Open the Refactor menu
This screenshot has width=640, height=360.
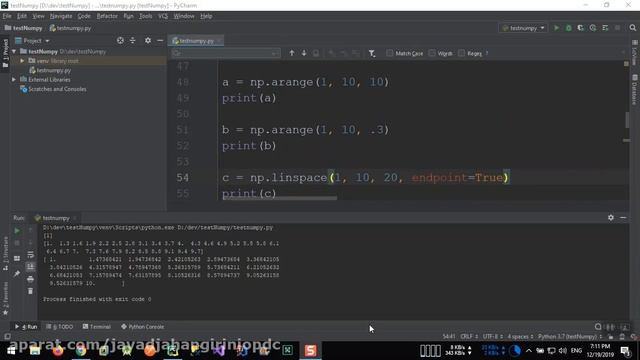(107, 16)
